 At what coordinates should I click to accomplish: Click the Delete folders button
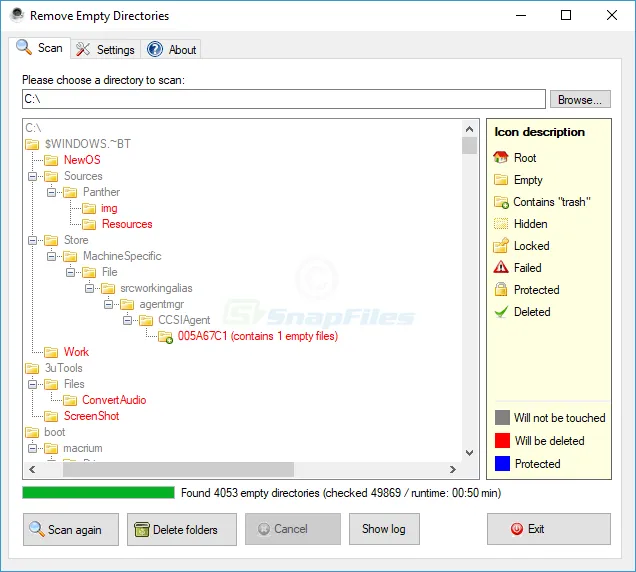pyautogui.click(x=182, y=529)
